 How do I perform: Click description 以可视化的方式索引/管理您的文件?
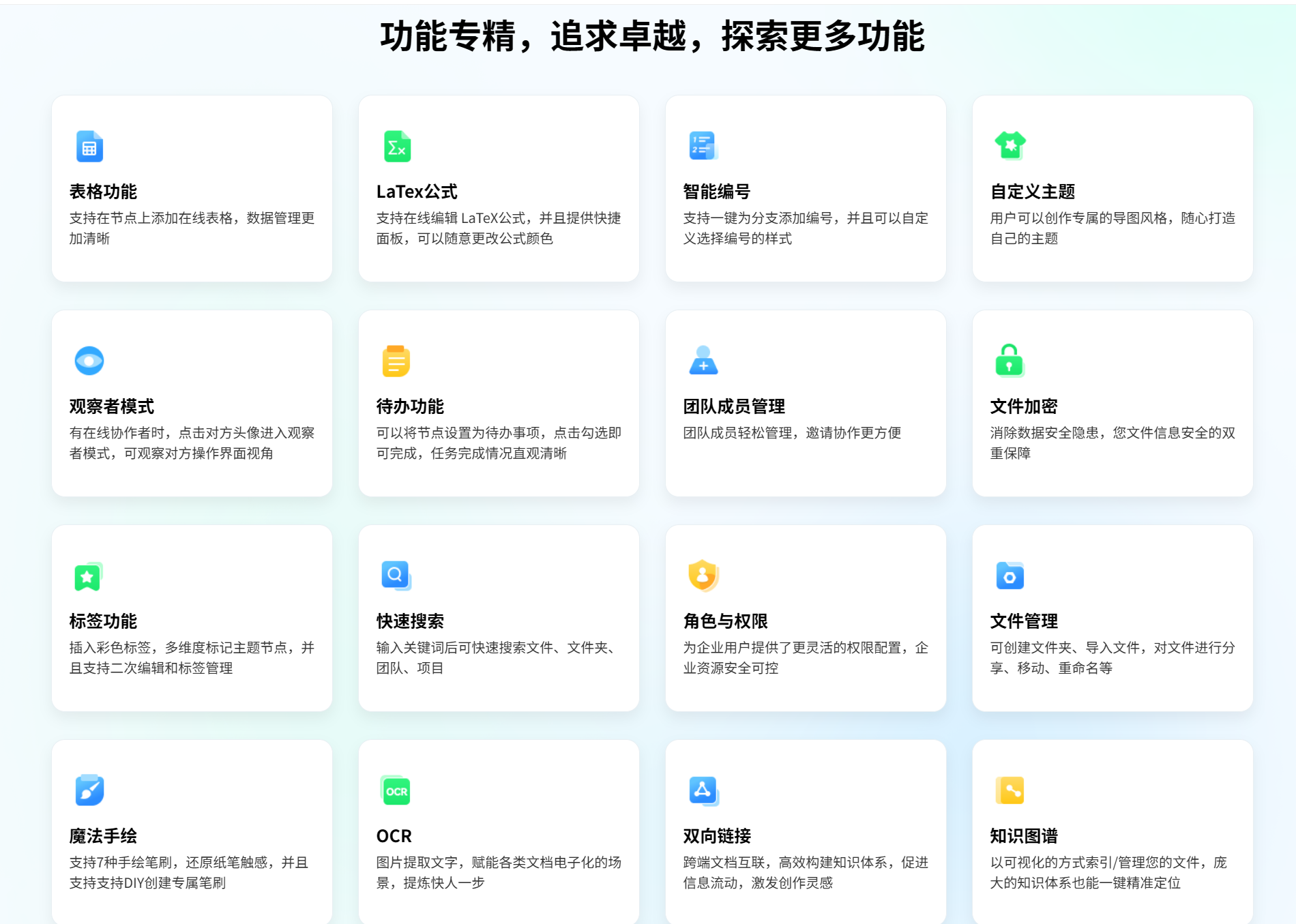tap(1095, 863)
